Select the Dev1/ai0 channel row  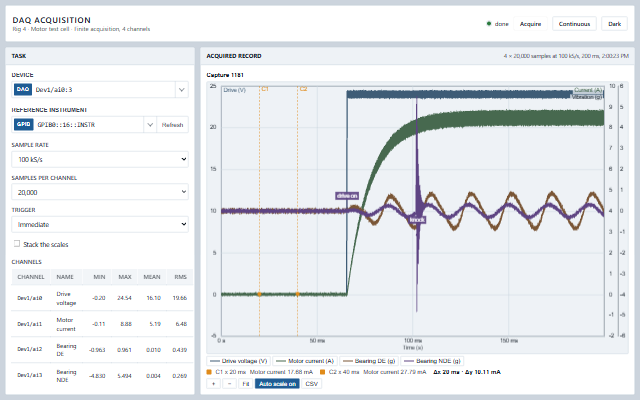[102, 298]
